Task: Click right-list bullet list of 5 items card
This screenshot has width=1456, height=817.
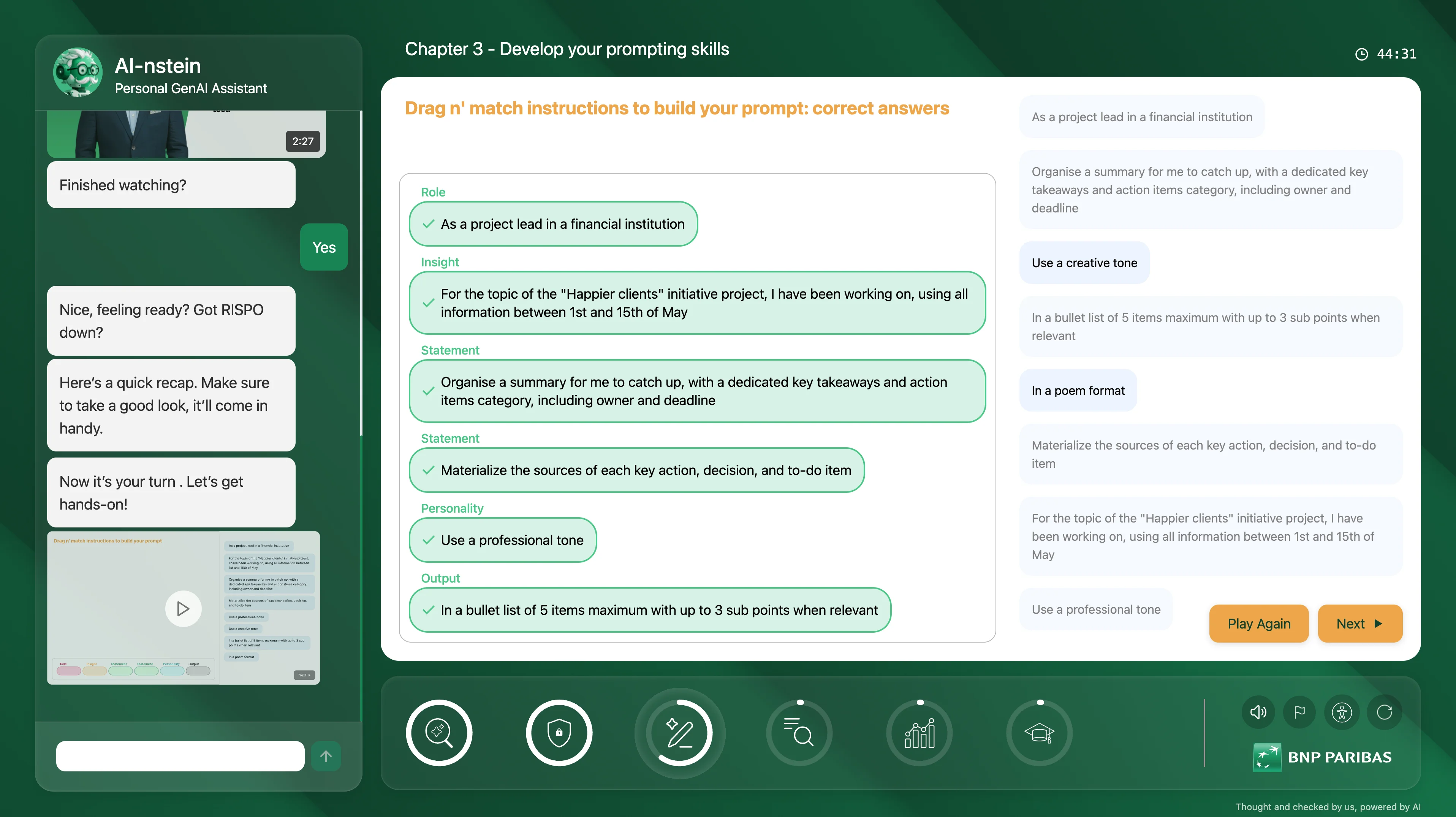Action: coord(1211,327)
